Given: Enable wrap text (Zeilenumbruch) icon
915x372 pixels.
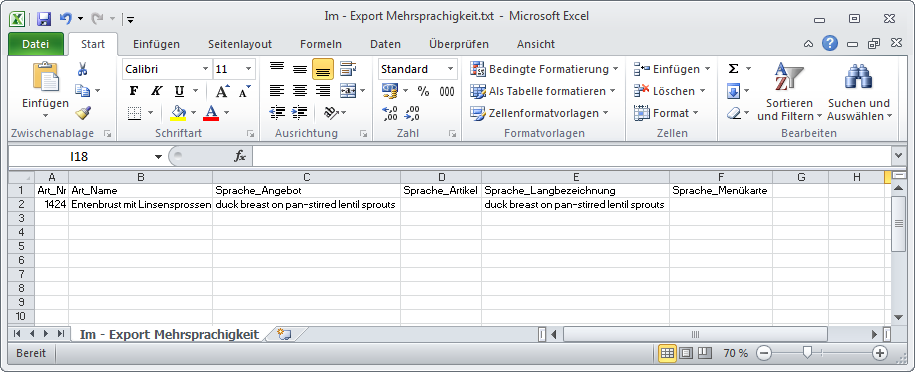Looking at the screenshot, I should tap(348, 69).
